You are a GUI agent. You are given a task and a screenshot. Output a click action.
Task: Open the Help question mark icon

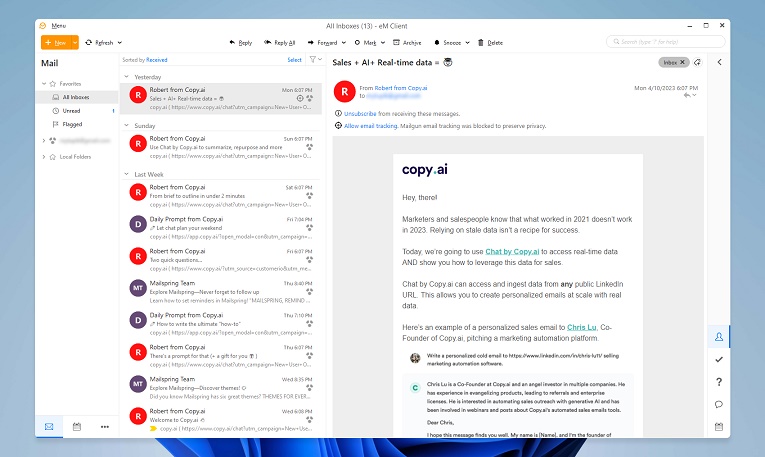719,382
